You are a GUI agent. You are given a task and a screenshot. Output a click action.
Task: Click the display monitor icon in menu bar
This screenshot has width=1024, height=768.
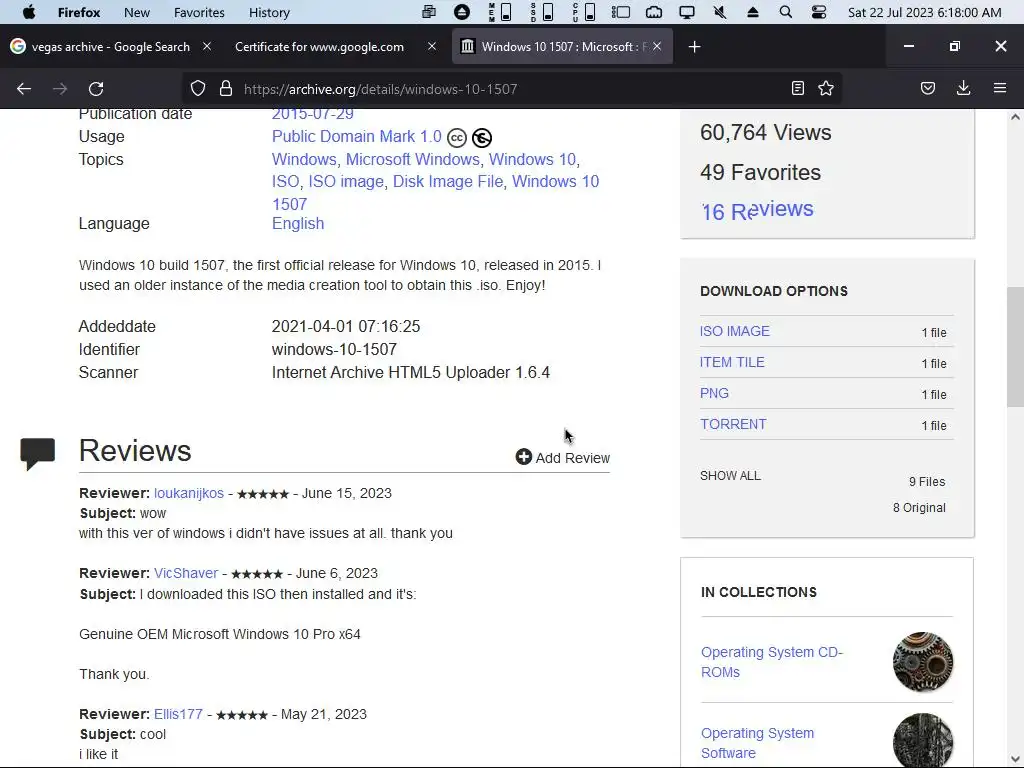[687, 12]
